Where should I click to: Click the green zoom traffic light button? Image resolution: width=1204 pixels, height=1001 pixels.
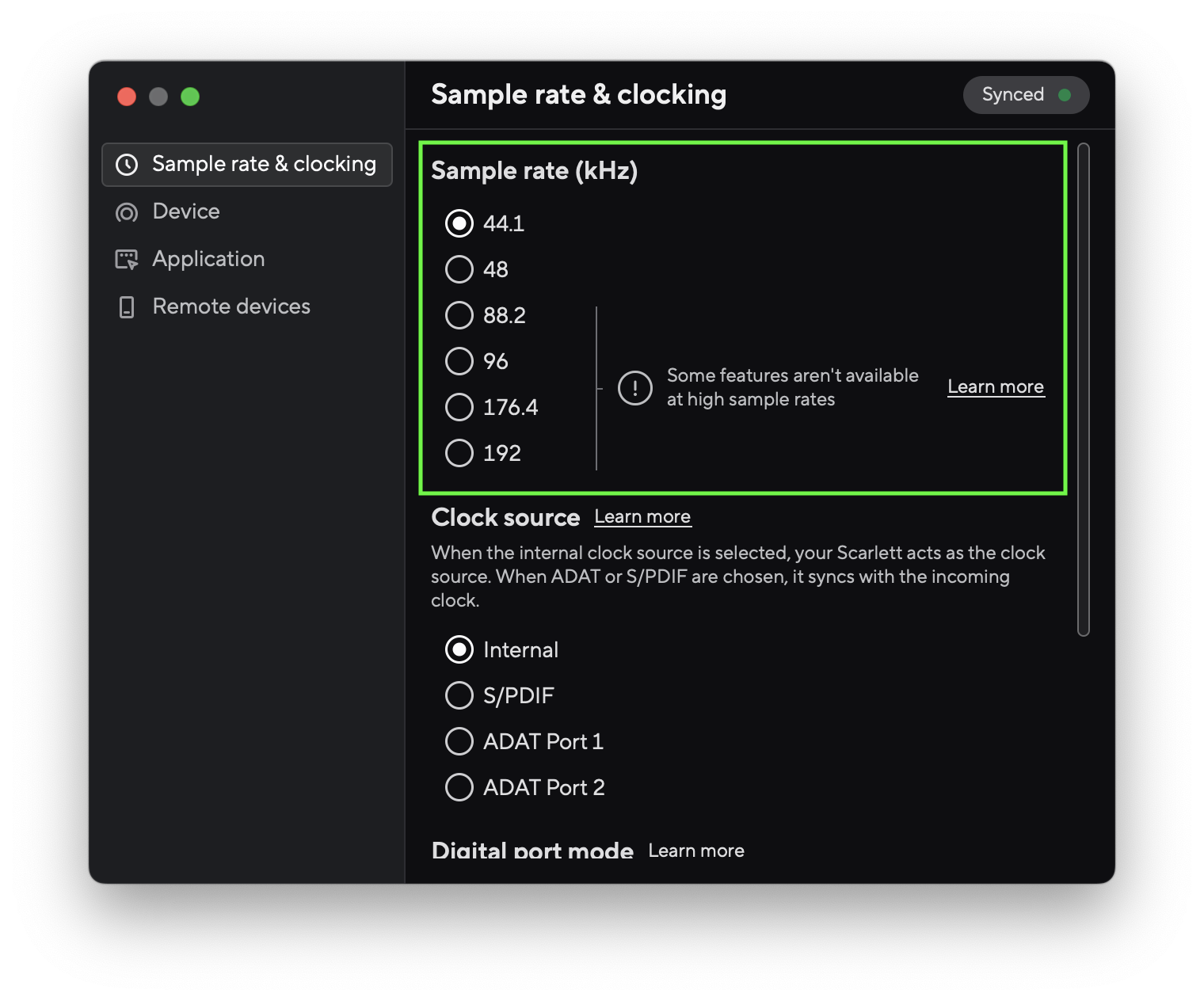tap(190, 96)
